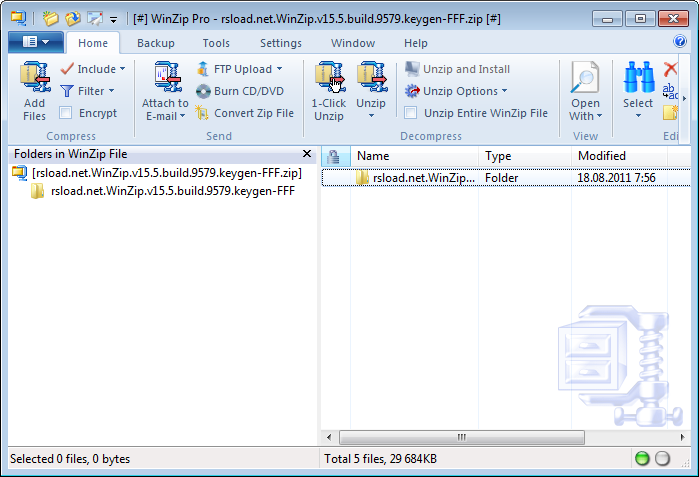The height and width of the screenshot is (477, 699).
Task: Click the ribbon scroll right arrow
Action: click(684, 98)
